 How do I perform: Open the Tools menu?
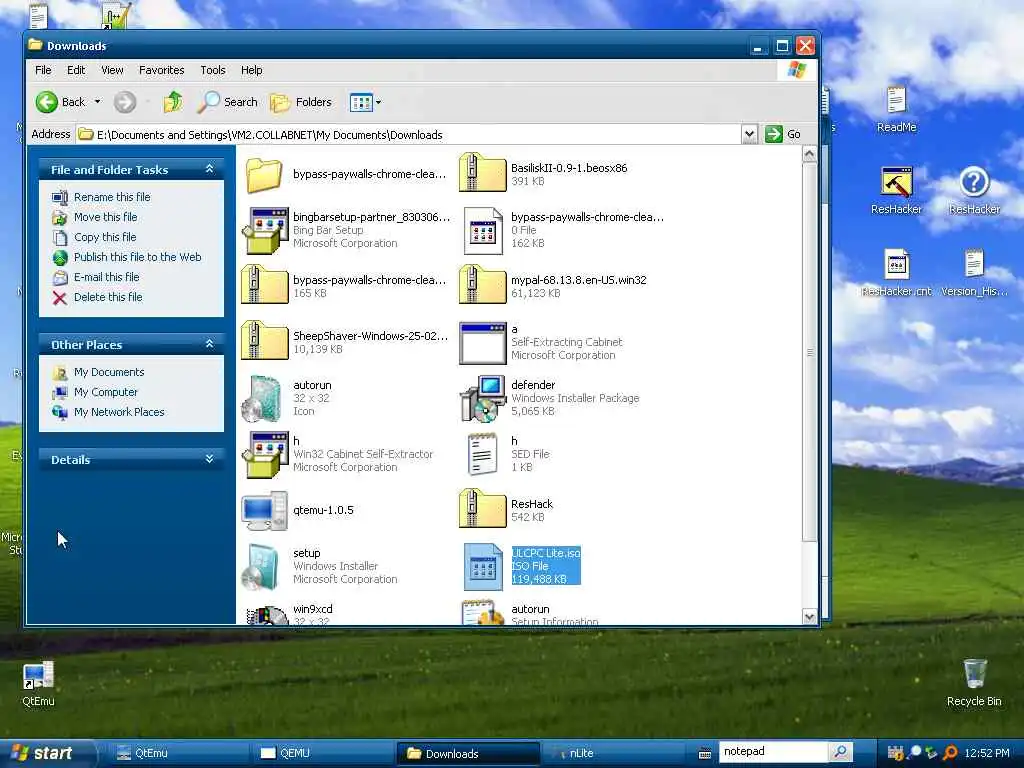[213, 70]
